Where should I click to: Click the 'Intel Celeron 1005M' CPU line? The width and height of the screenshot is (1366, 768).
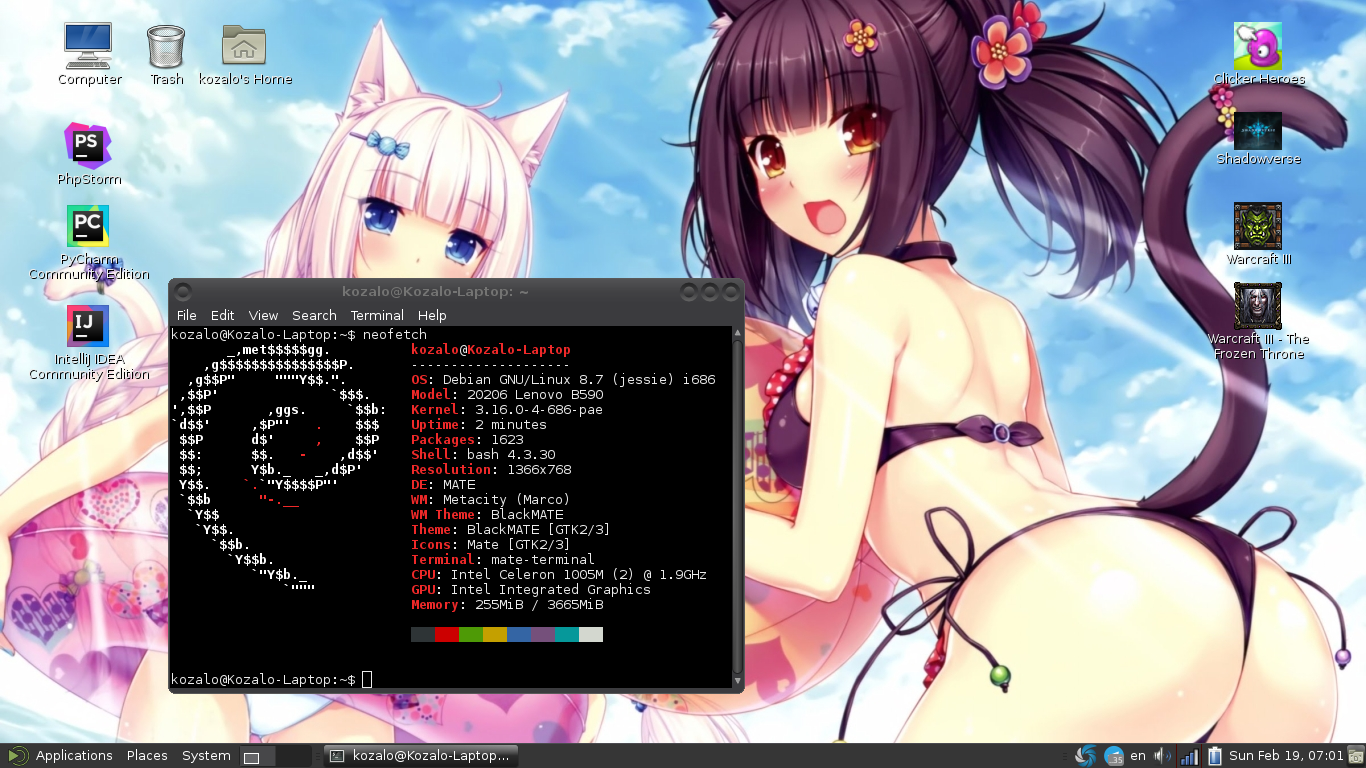pyautogui.click(x=579, y=575)
